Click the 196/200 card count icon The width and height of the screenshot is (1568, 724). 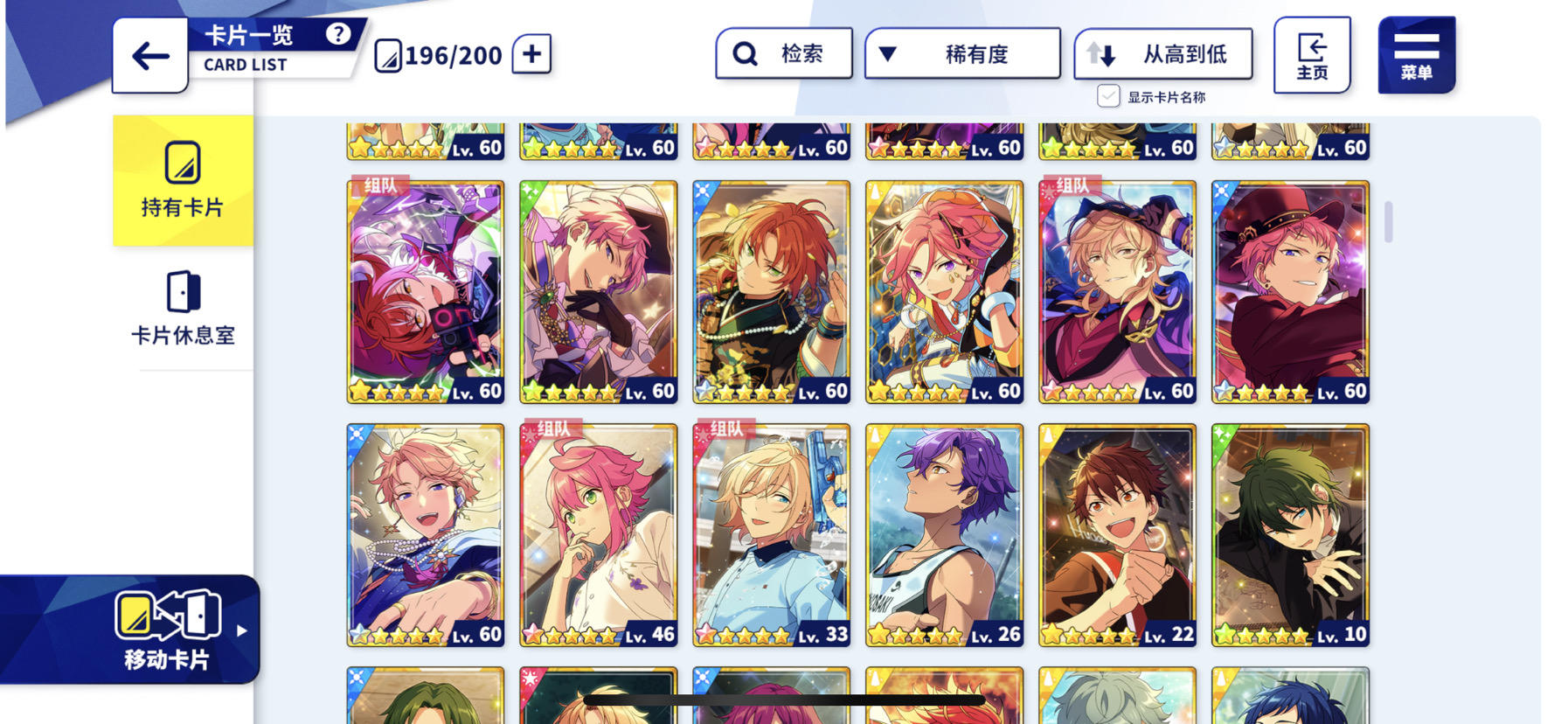point(388,56)
